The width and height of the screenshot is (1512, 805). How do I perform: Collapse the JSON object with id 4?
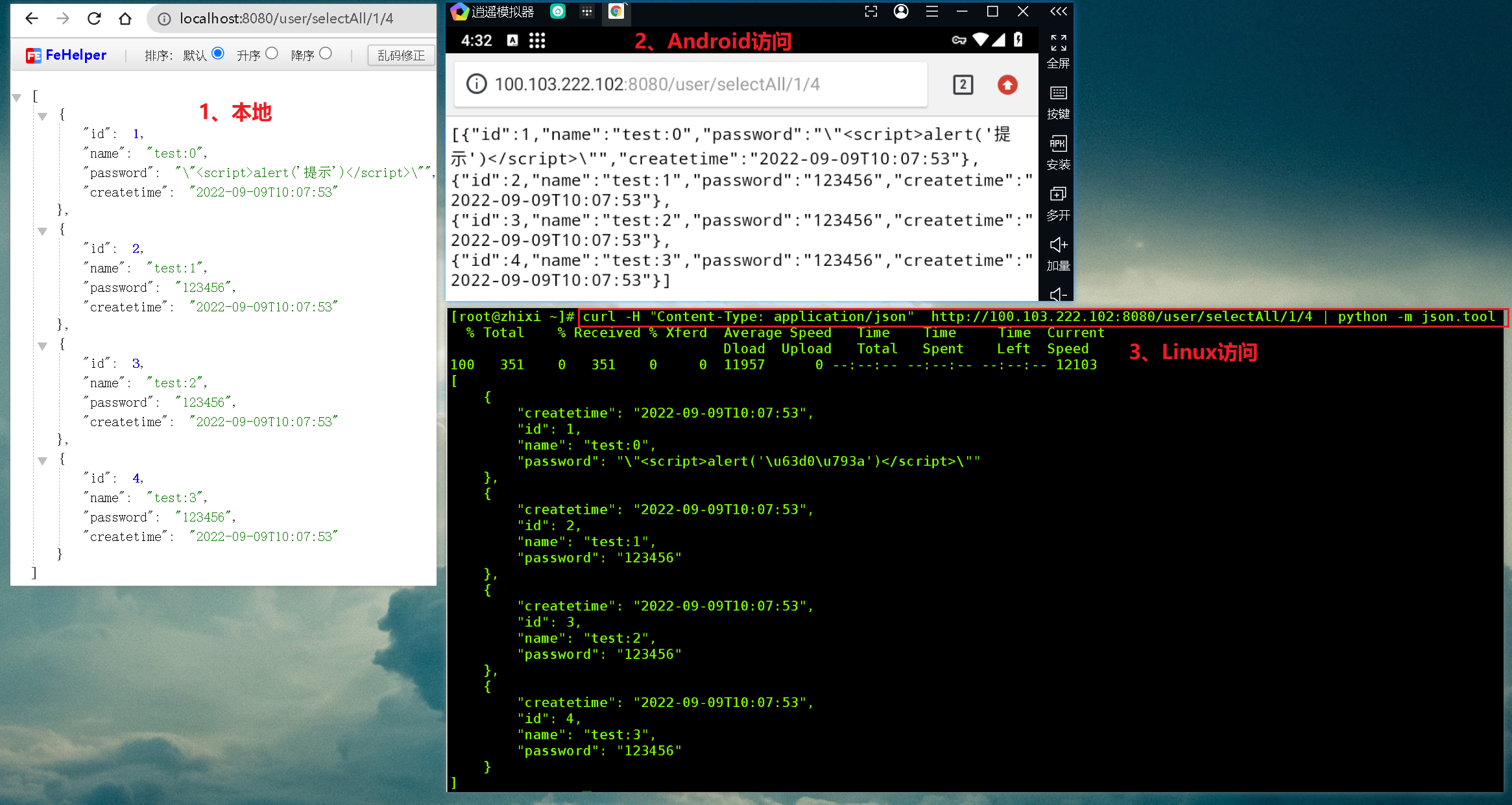[43, 461]
